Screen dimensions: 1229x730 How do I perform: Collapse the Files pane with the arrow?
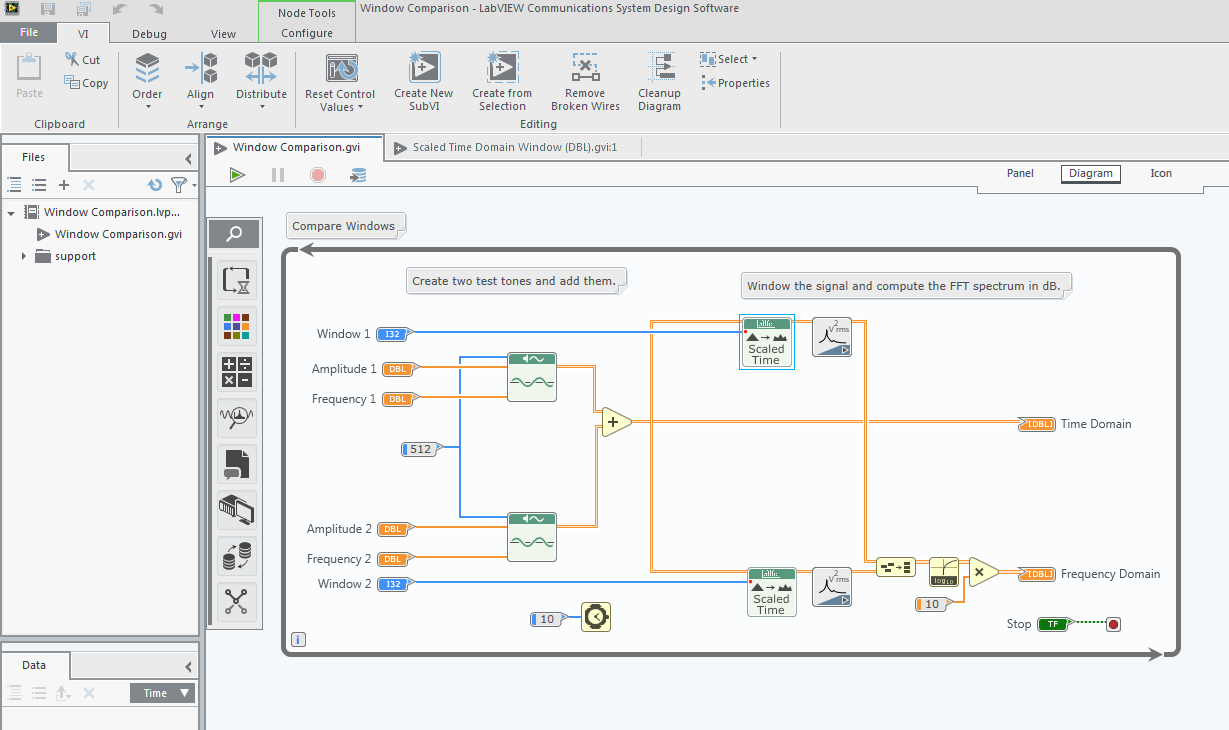click(188, 158)
